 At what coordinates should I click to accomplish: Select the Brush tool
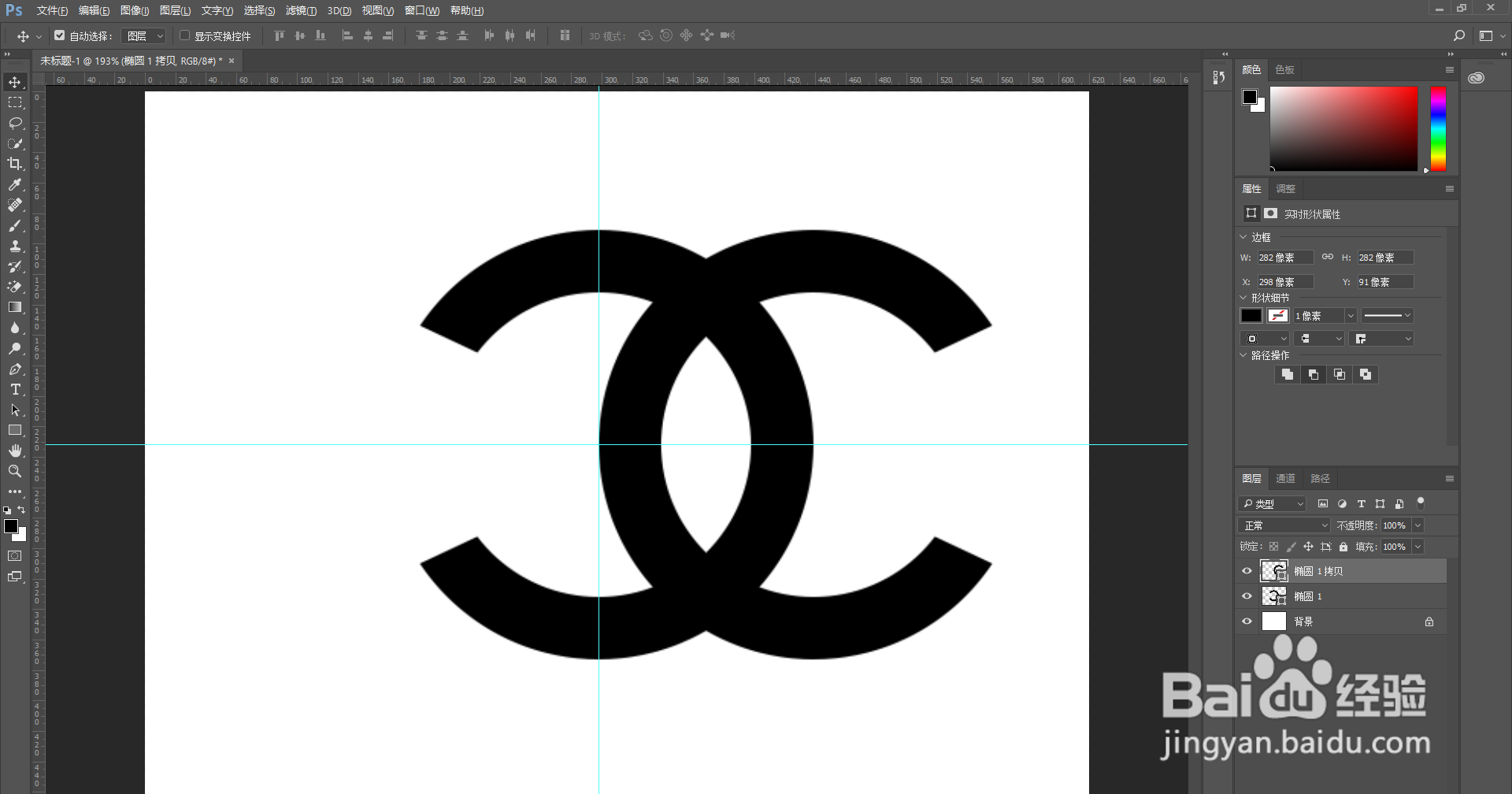click(x=15, y=225)
